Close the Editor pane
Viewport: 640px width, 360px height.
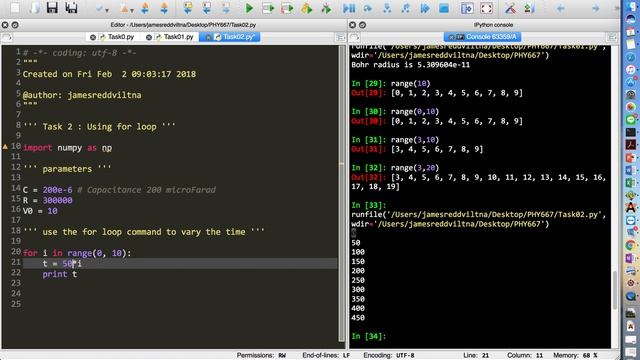(x=5, y=25)
